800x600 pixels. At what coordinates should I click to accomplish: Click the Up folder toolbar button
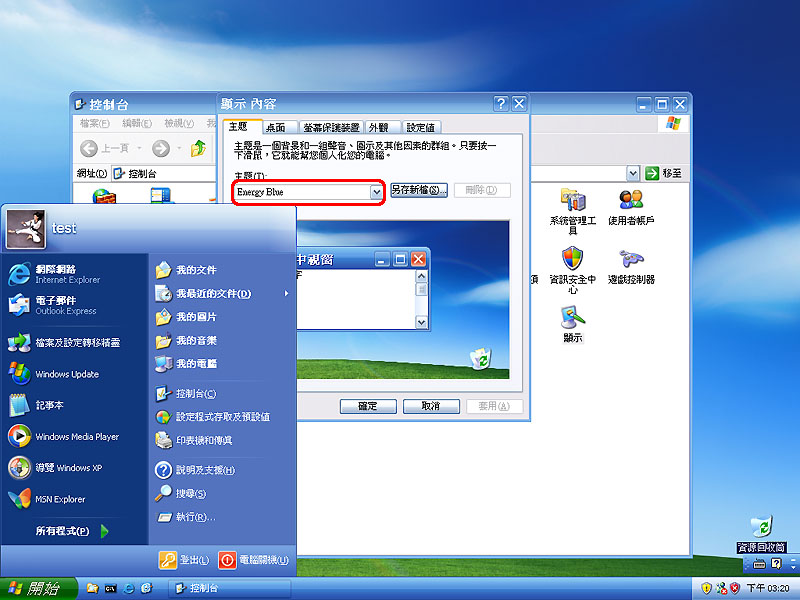(198, 148)
